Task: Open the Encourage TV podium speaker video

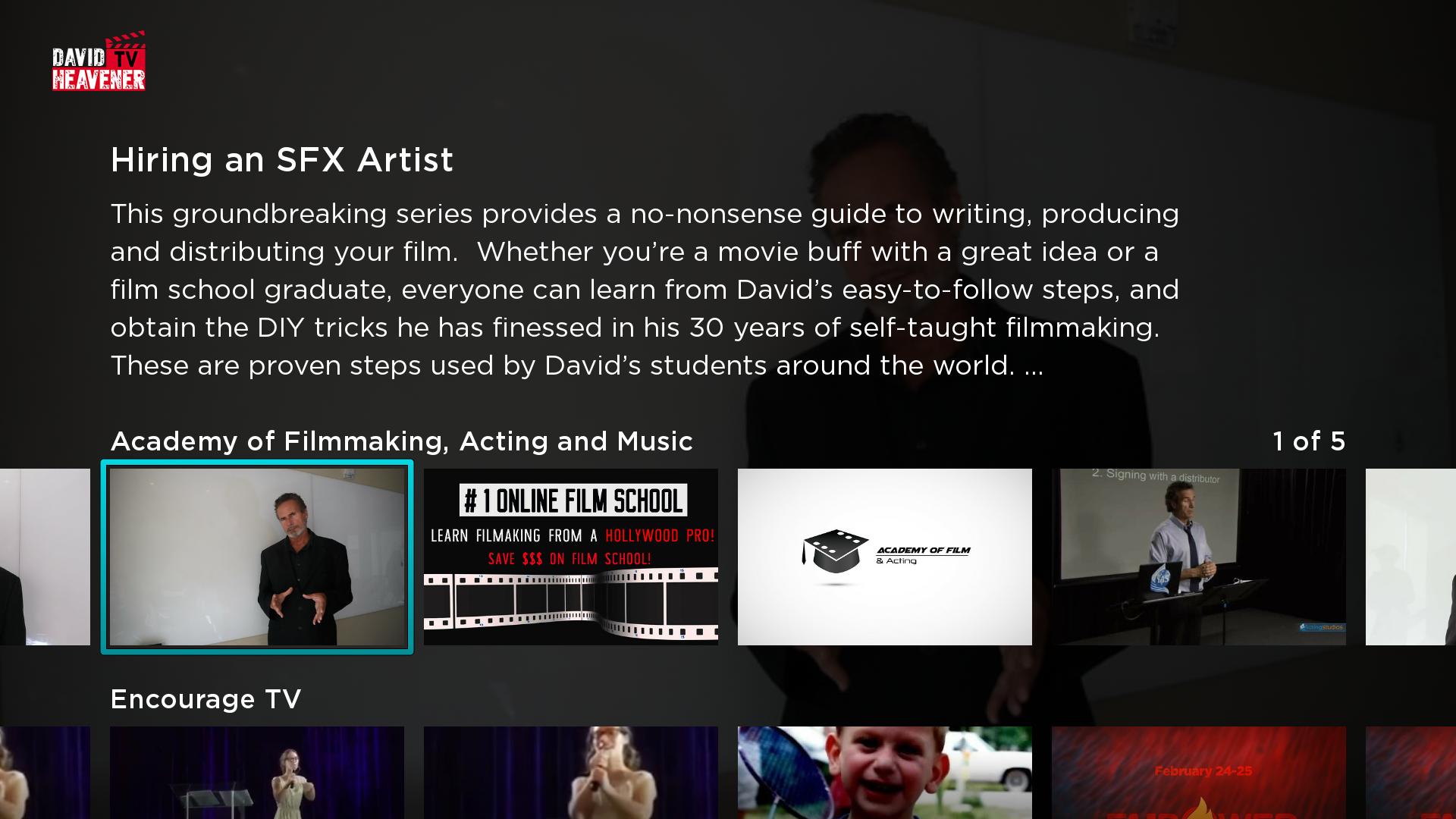Action: 257,773
